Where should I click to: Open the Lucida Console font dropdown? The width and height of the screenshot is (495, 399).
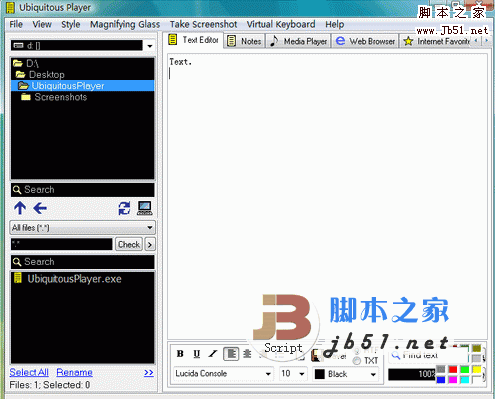tap(268, 374)
